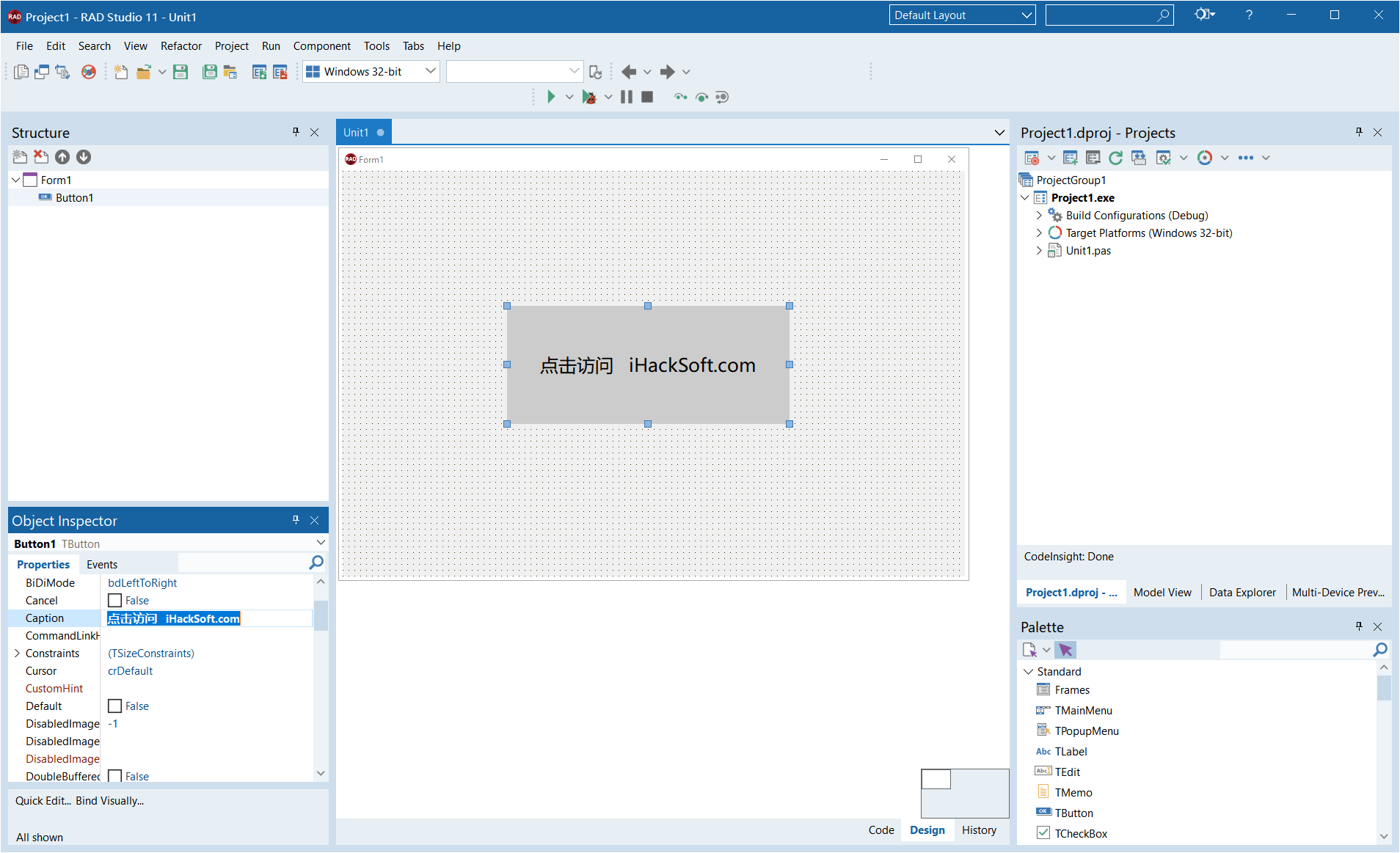
Task: Navigate back with left arrow
Action: tap(629, 72)
